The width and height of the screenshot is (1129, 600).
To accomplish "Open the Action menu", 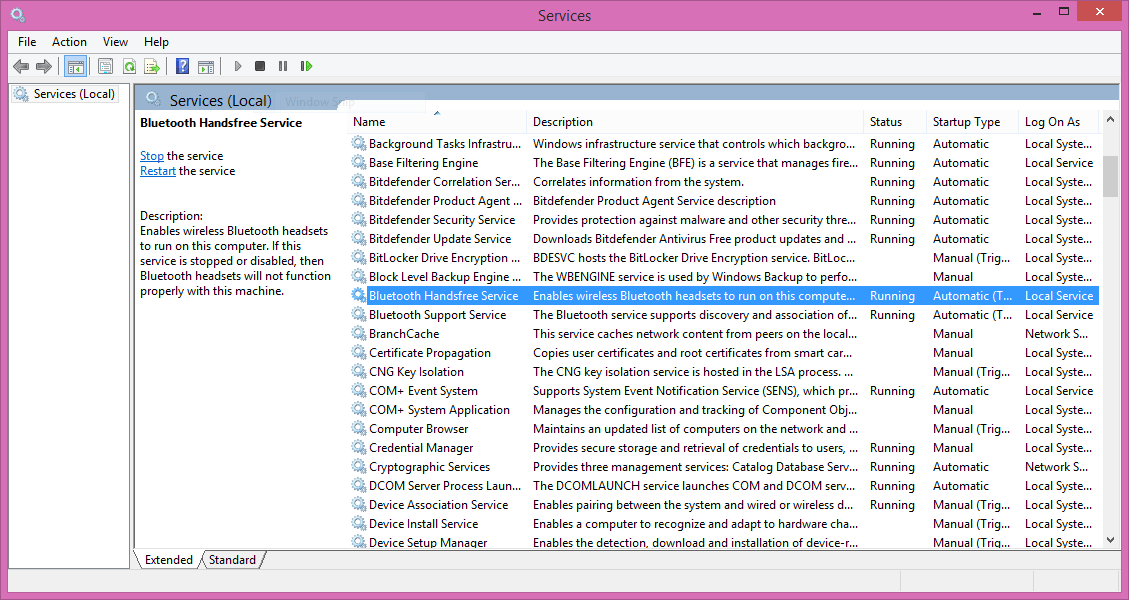I will tap(69, 42).
